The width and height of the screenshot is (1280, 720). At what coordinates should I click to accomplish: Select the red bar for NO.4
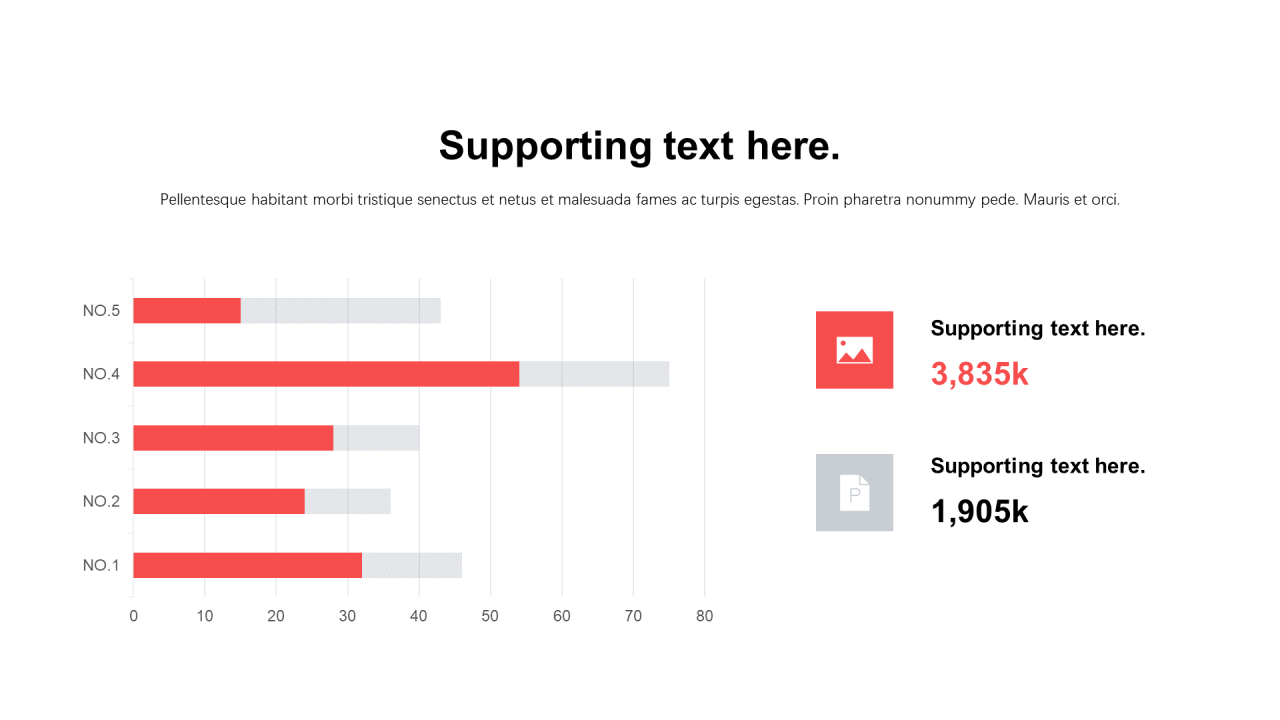[326, 374]
